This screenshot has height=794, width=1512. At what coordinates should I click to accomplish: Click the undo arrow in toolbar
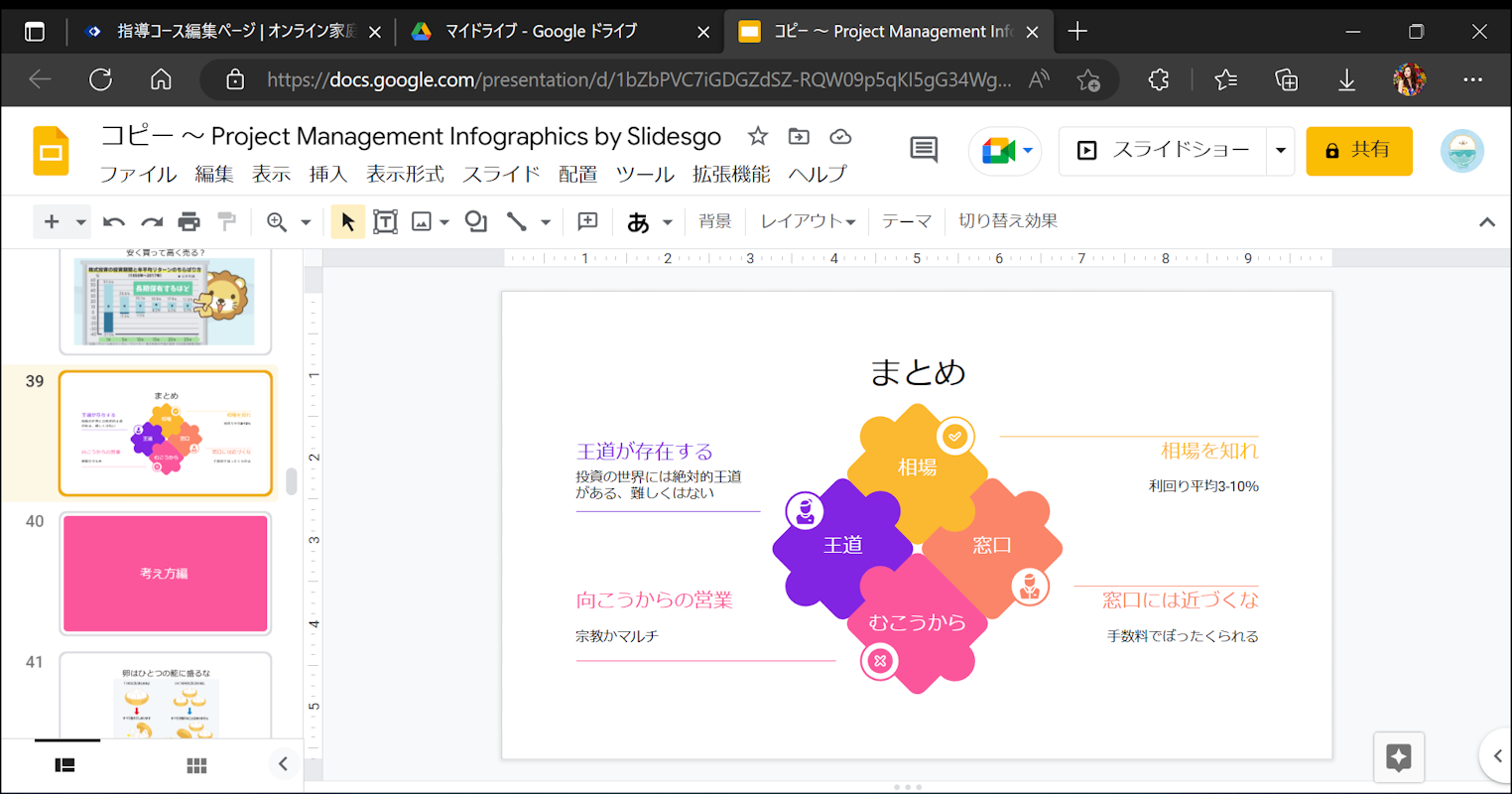(x=114, y=221)
